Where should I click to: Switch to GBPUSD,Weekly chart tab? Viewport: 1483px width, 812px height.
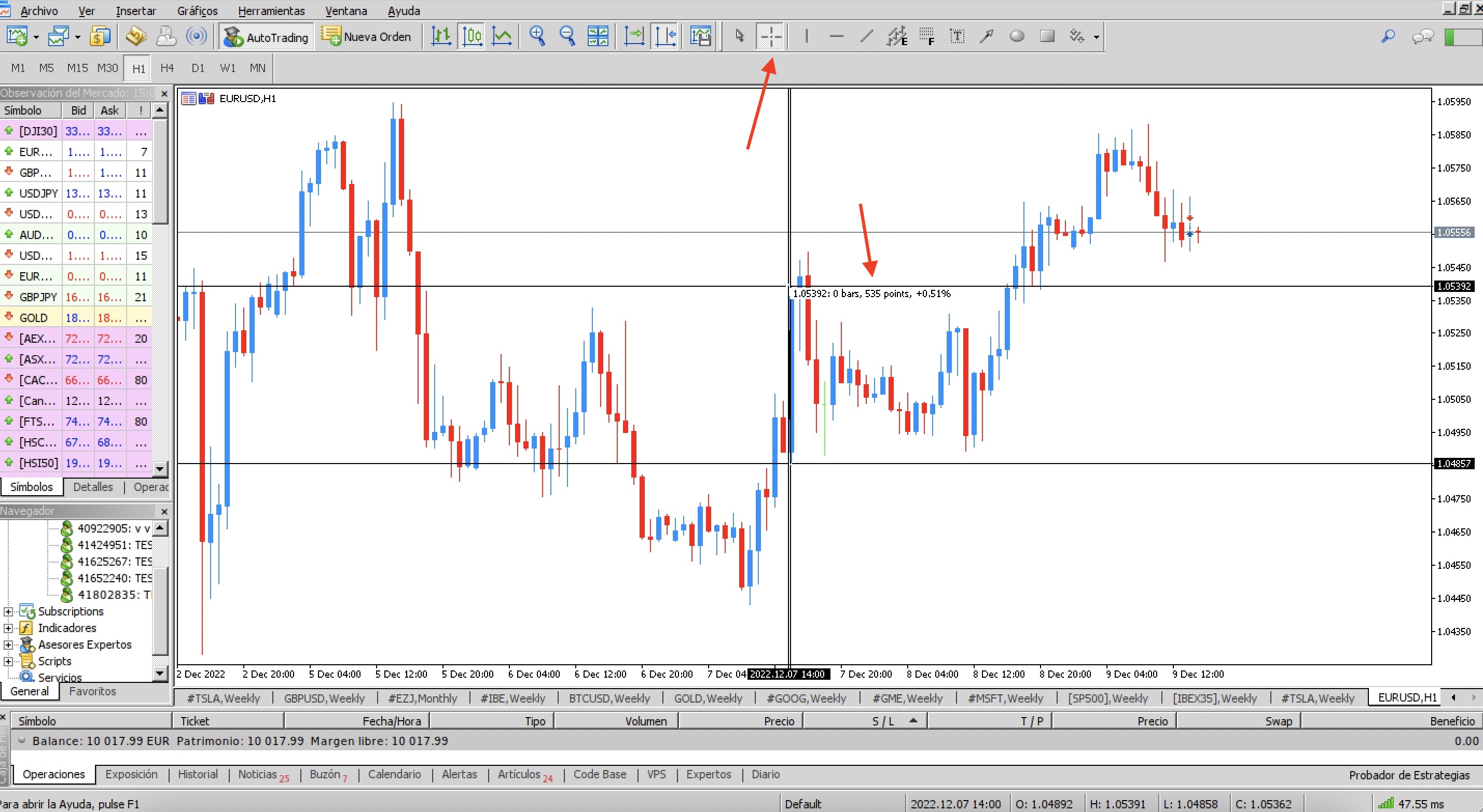(x=325, y=698)
